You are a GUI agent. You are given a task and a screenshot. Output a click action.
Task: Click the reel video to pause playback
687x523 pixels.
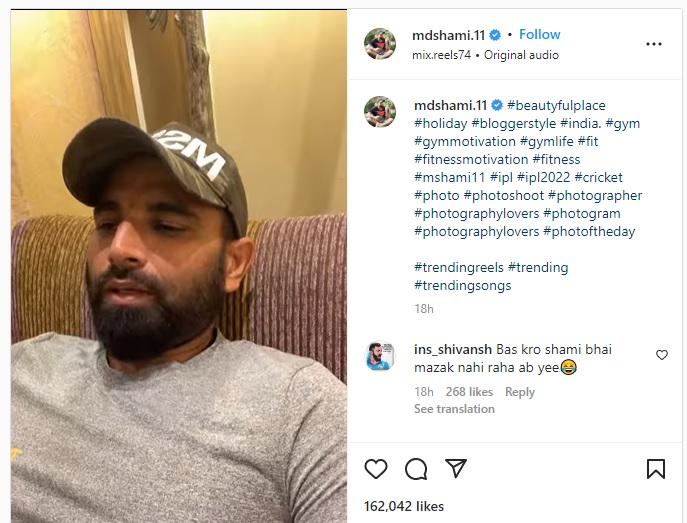pyautogui.click(x=179, y=266)
